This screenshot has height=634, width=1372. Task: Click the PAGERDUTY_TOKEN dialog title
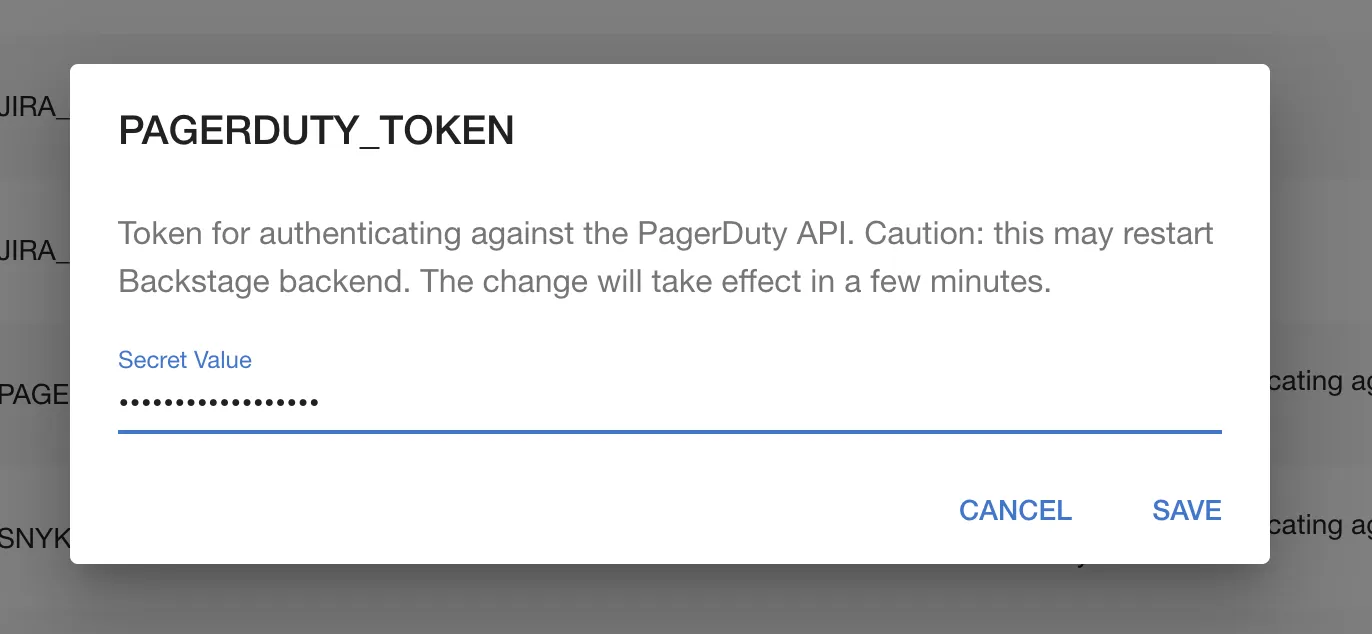point(316,130)
